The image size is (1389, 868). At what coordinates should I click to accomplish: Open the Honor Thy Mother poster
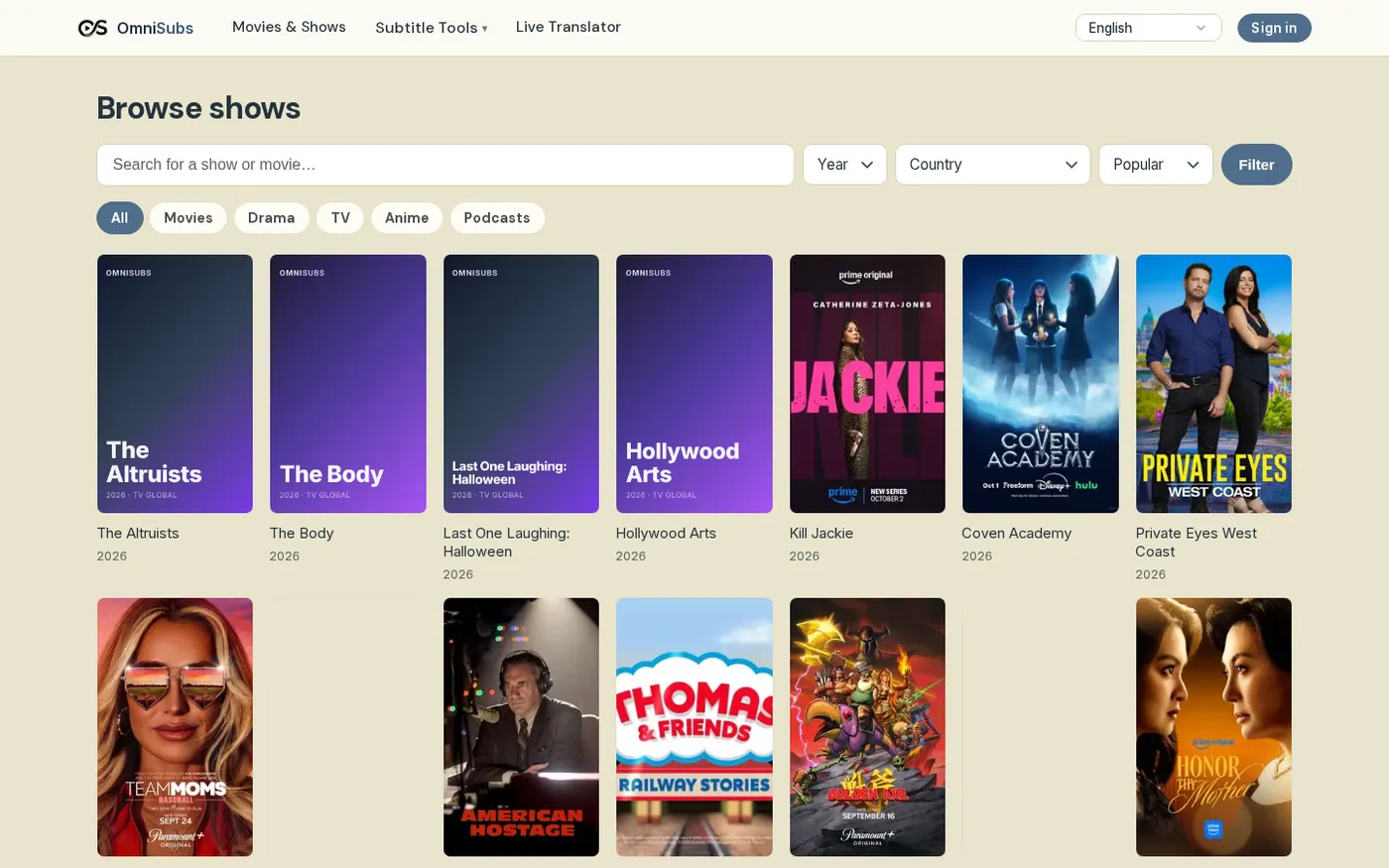coord(1213,727)
